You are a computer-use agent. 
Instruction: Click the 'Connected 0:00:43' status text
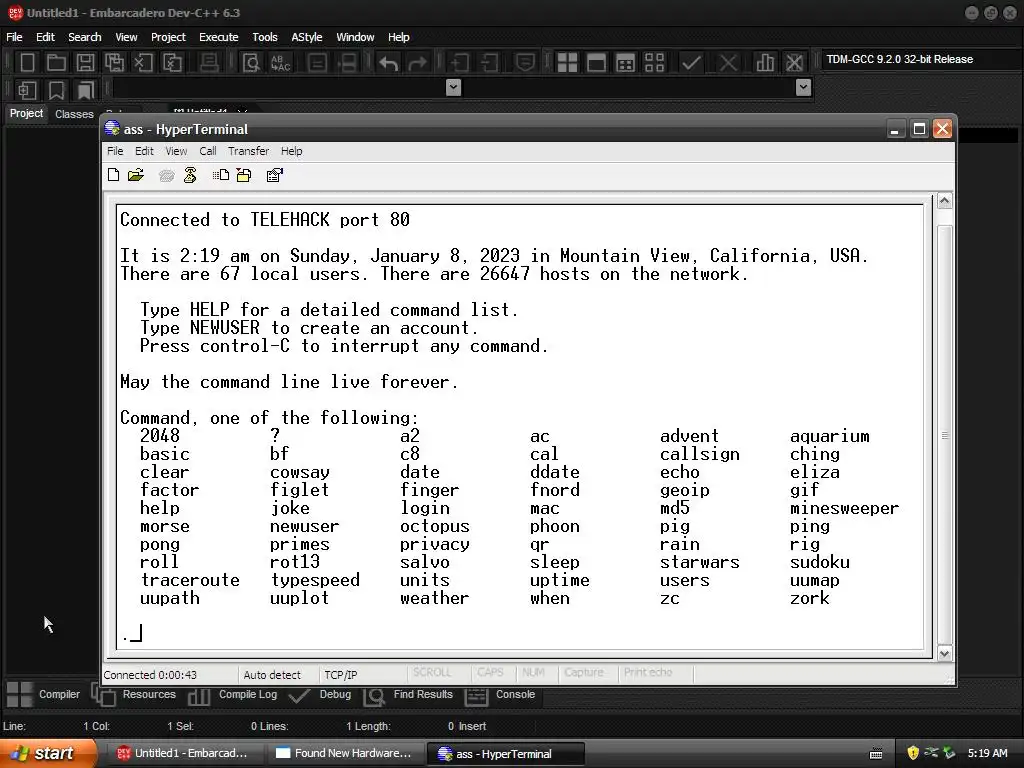[x=150, y=675]
